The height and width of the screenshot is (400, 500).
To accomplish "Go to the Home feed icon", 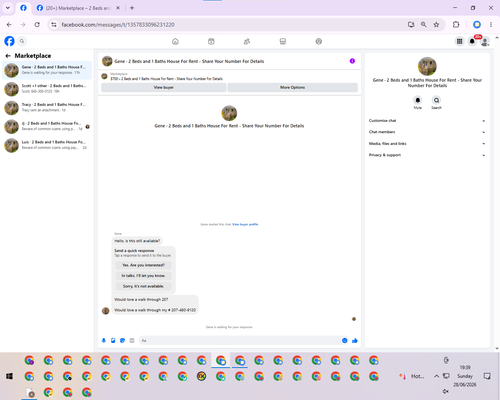I will 175,41.
